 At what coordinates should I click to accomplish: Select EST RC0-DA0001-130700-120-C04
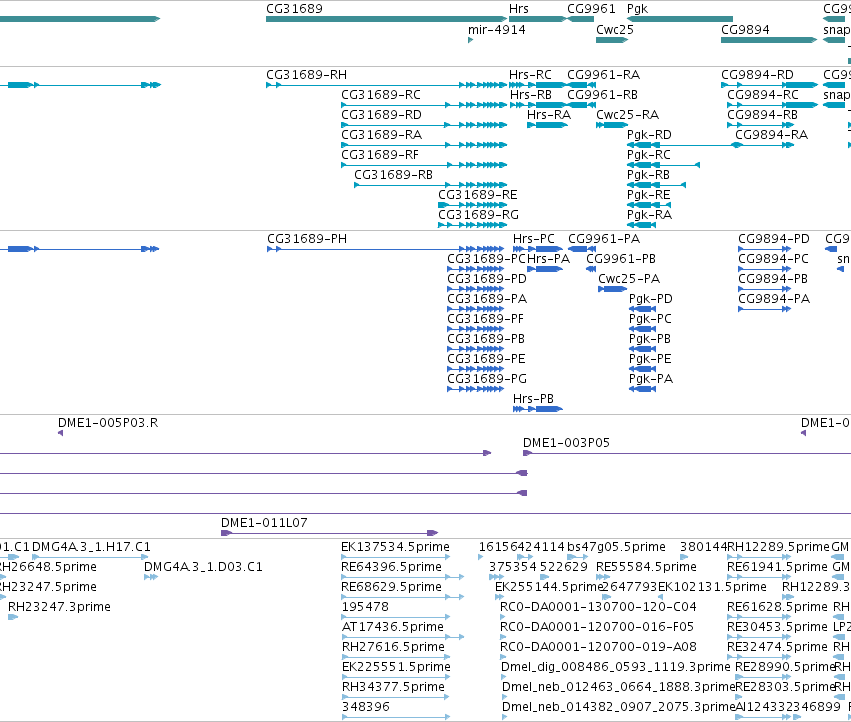tap(598, 606)
